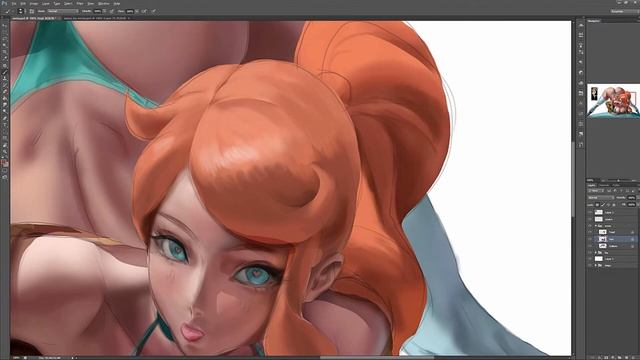Open the File menu

pos(14,4)
